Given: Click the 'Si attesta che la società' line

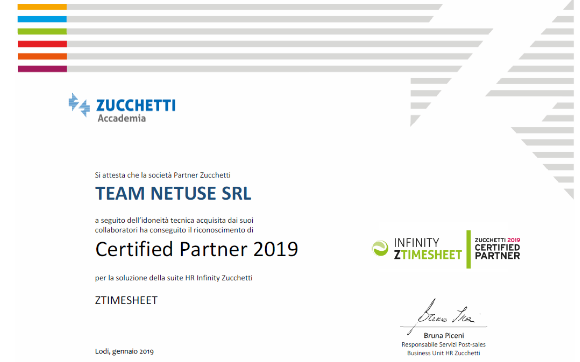Looking at the screenshot, I should 162,175.
